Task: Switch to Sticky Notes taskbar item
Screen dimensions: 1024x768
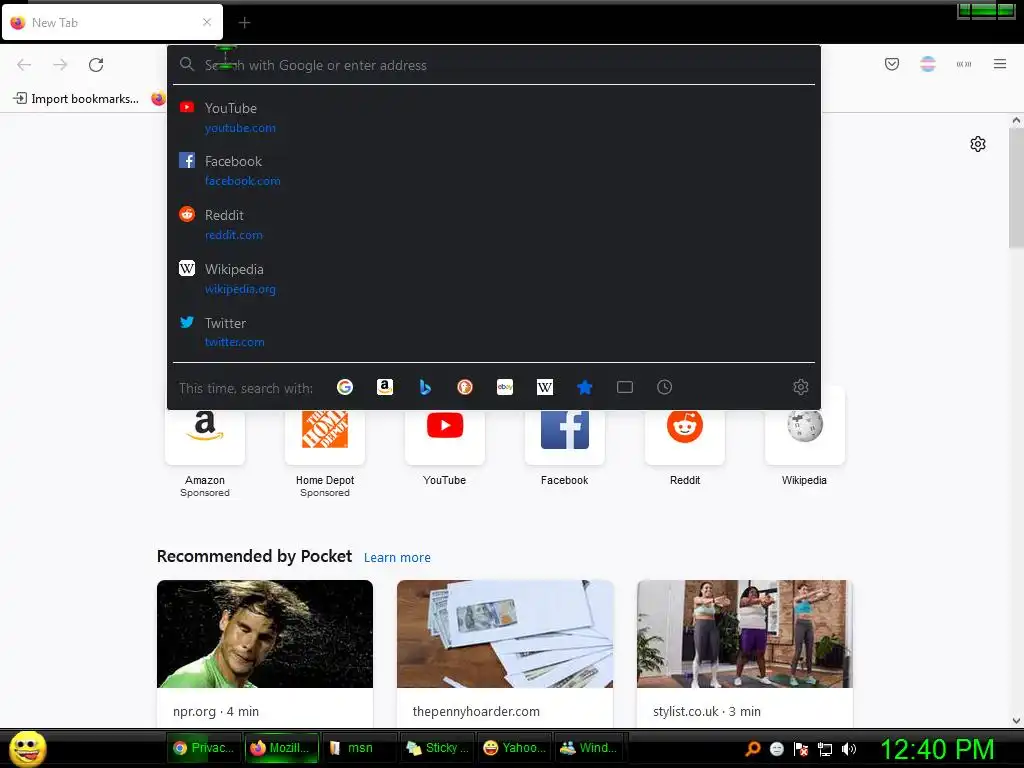Action: coord(438,748)
